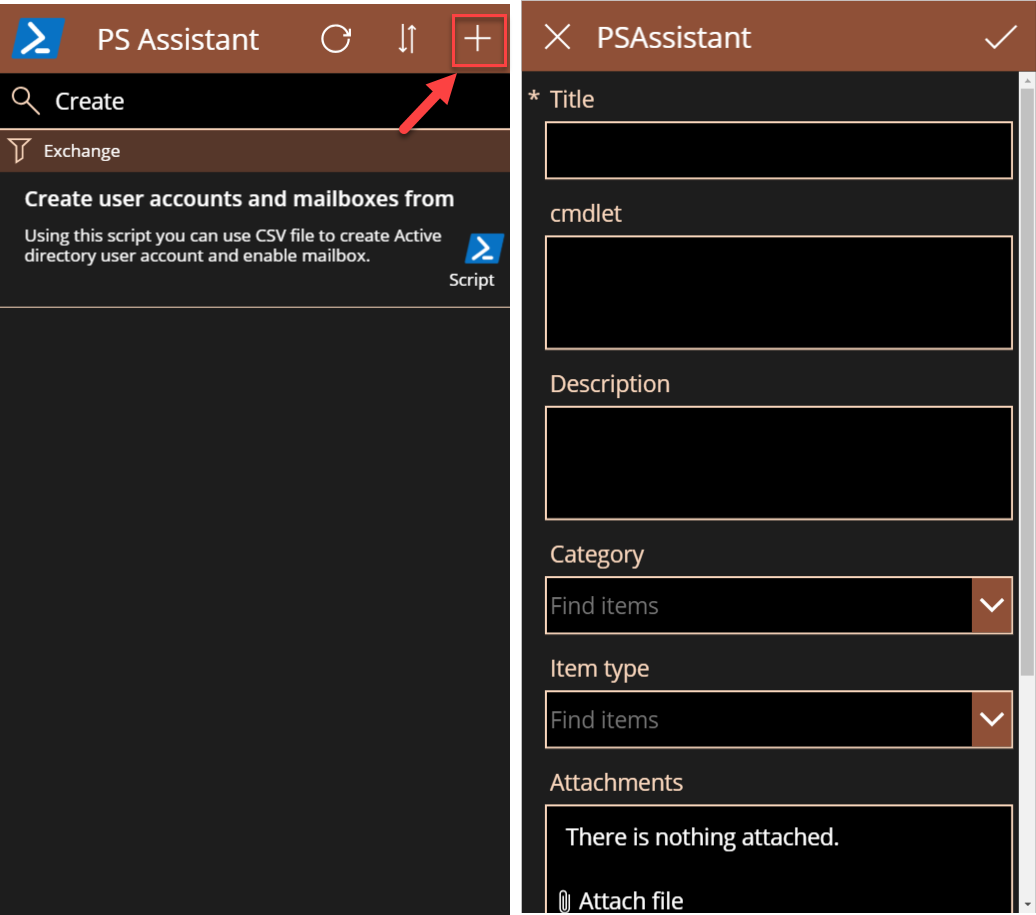
Task: Click the Script label under the icon
Action: (x=471, y=280)
